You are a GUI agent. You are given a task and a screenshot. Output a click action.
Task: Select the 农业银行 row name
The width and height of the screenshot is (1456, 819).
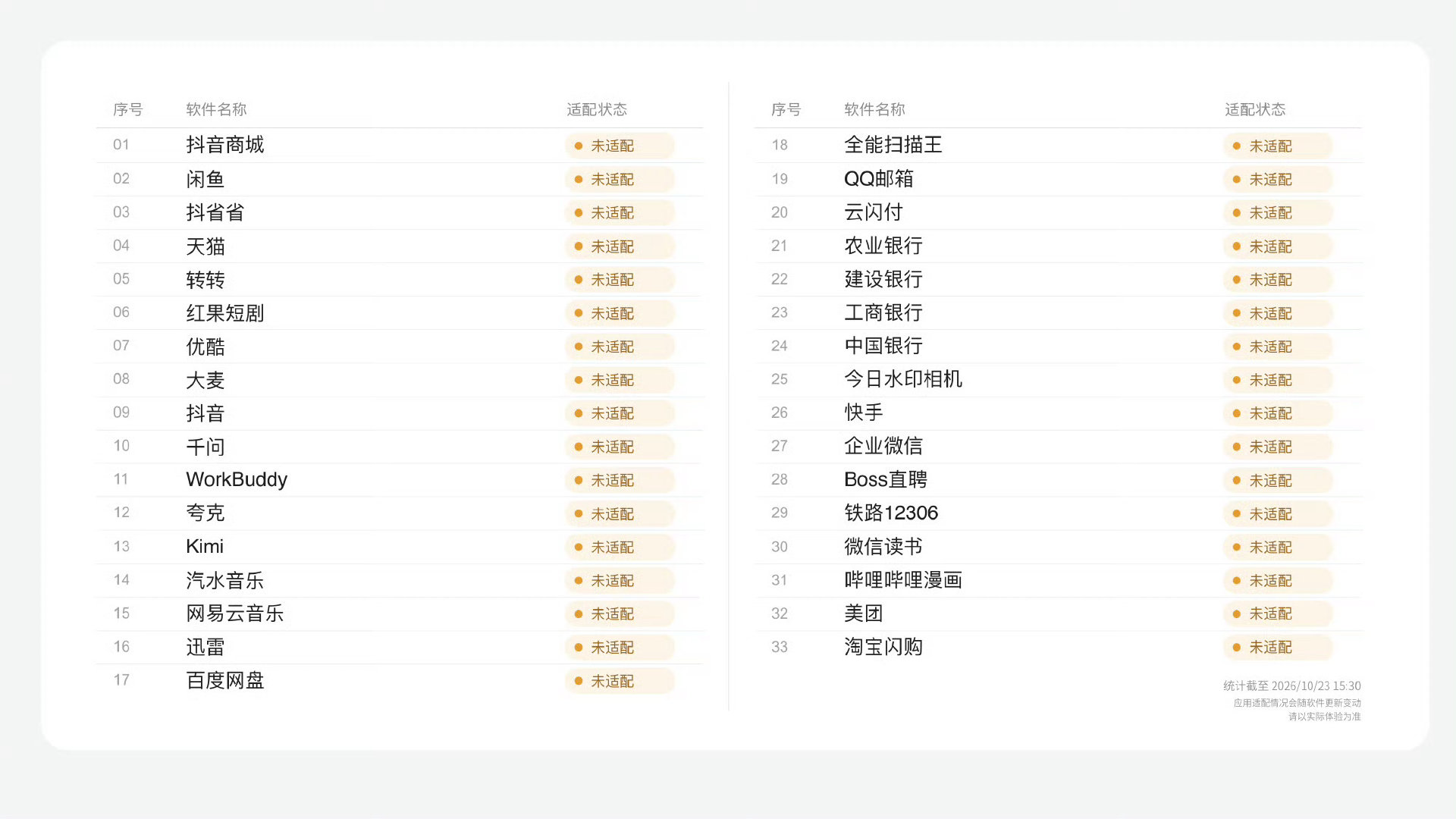click(x=883, y=246)
